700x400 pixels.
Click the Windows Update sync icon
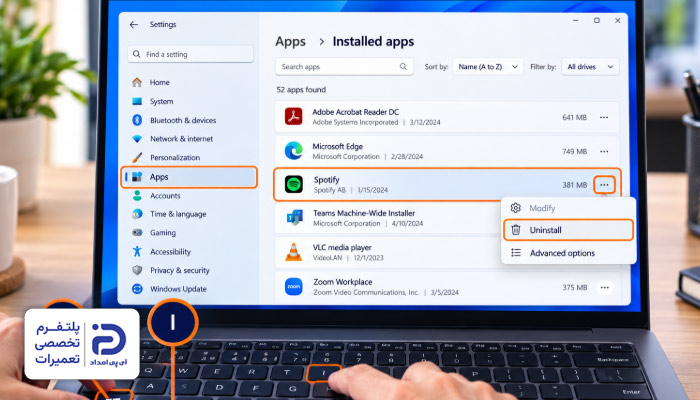click(137, 289)
